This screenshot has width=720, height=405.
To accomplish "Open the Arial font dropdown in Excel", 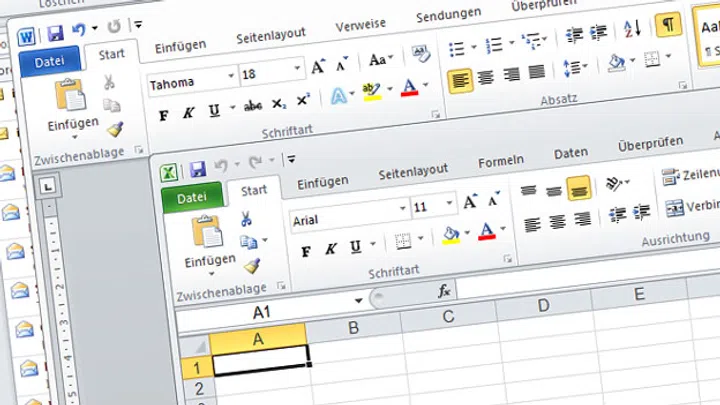I will [x=402, y=208].
